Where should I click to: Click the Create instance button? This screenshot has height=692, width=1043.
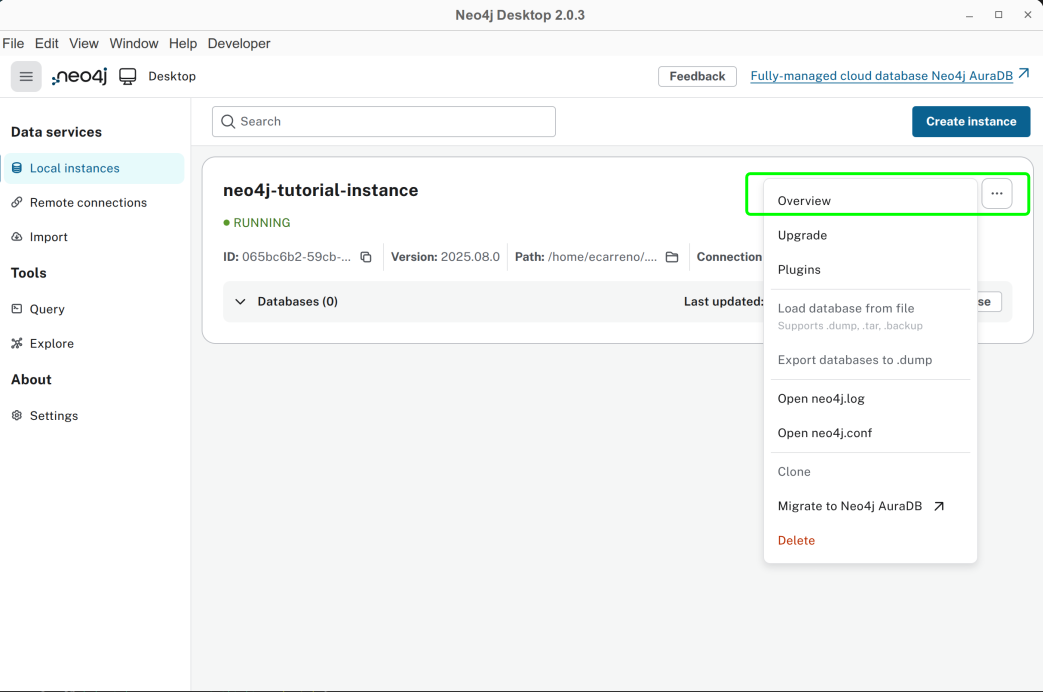[970, 121]
